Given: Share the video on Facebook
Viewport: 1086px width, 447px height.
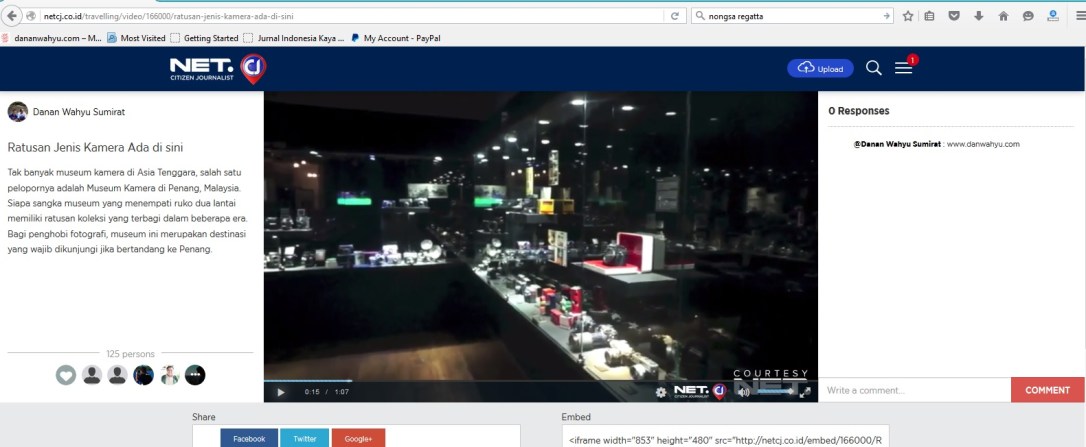Looking at the screenshot, I should click(x=249, y=438).
